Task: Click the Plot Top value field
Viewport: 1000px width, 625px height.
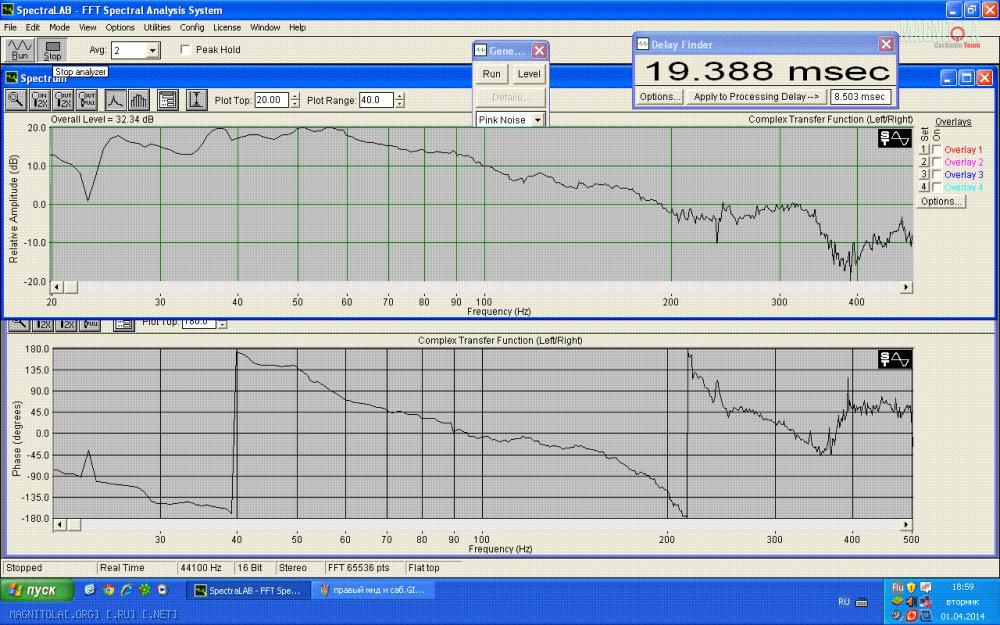Action: (x=271, y=100)
